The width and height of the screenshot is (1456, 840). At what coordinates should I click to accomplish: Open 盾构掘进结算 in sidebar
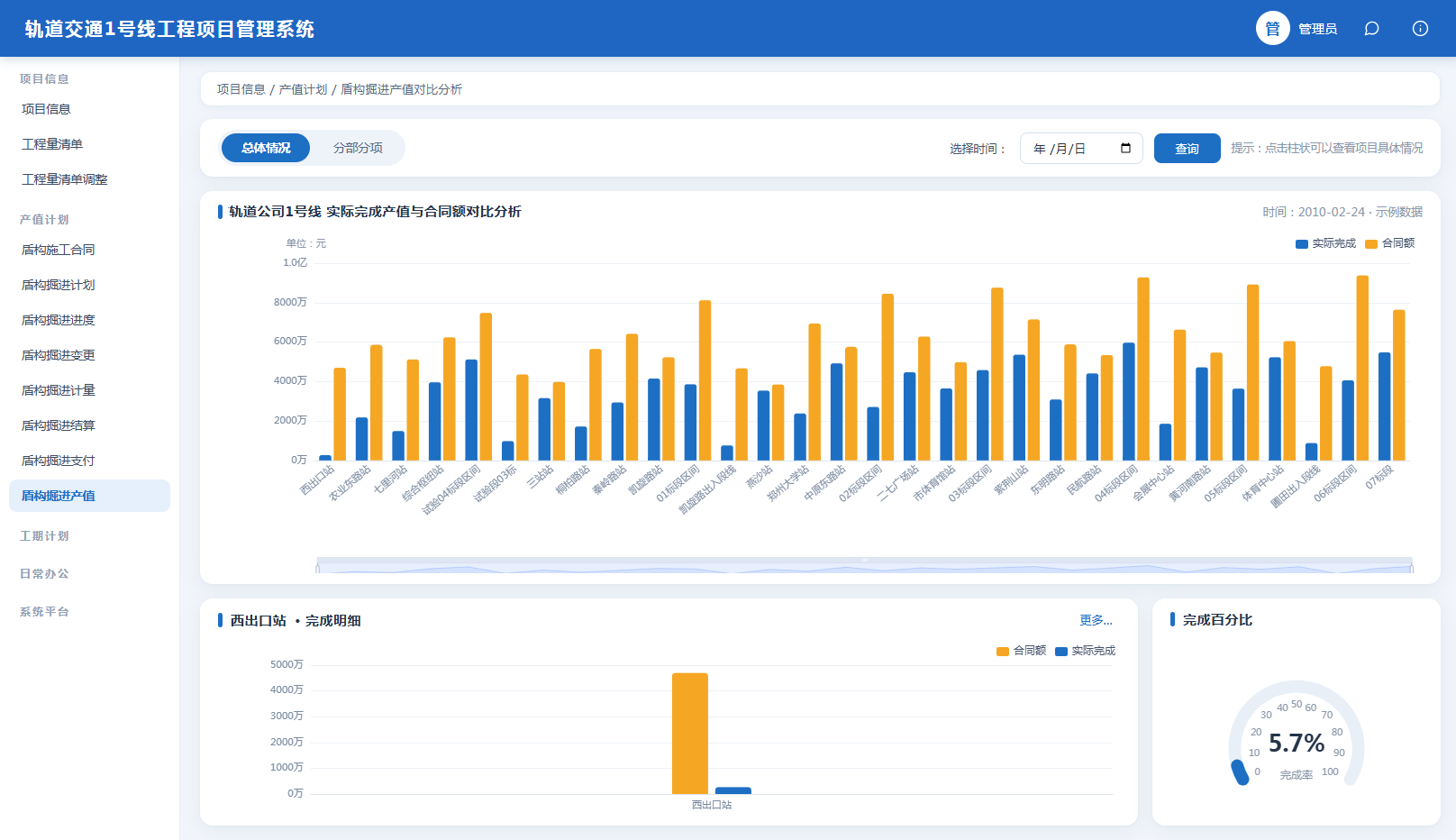89,425
